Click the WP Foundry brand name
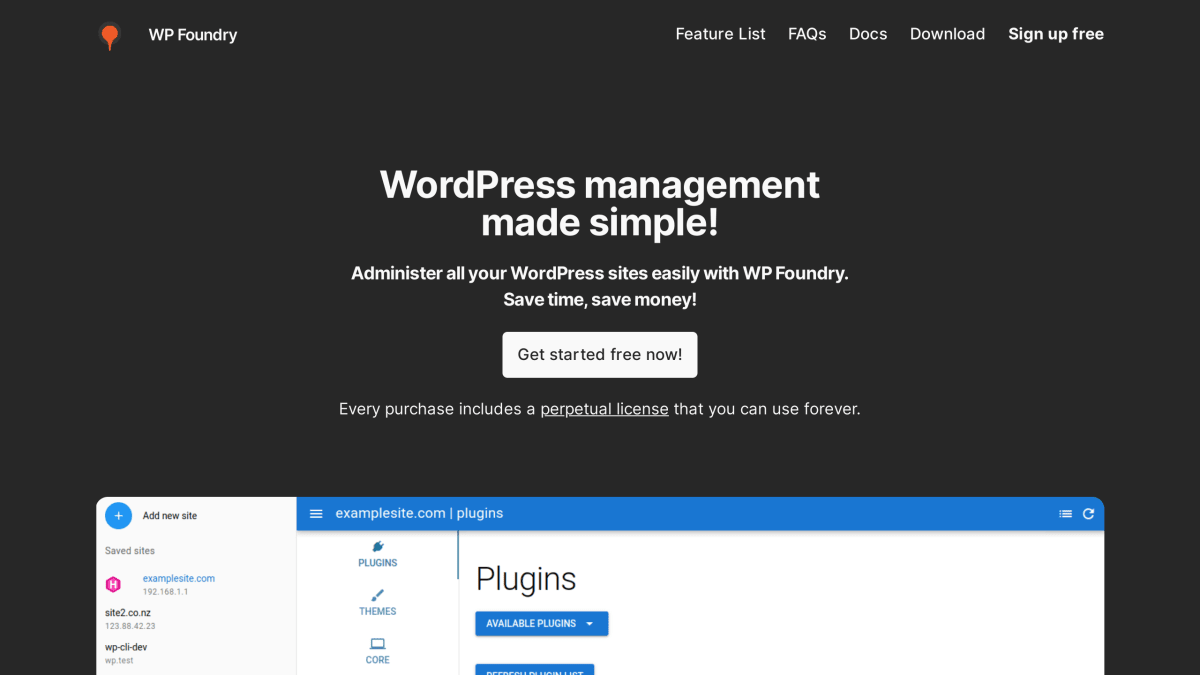 pos(193,35)
